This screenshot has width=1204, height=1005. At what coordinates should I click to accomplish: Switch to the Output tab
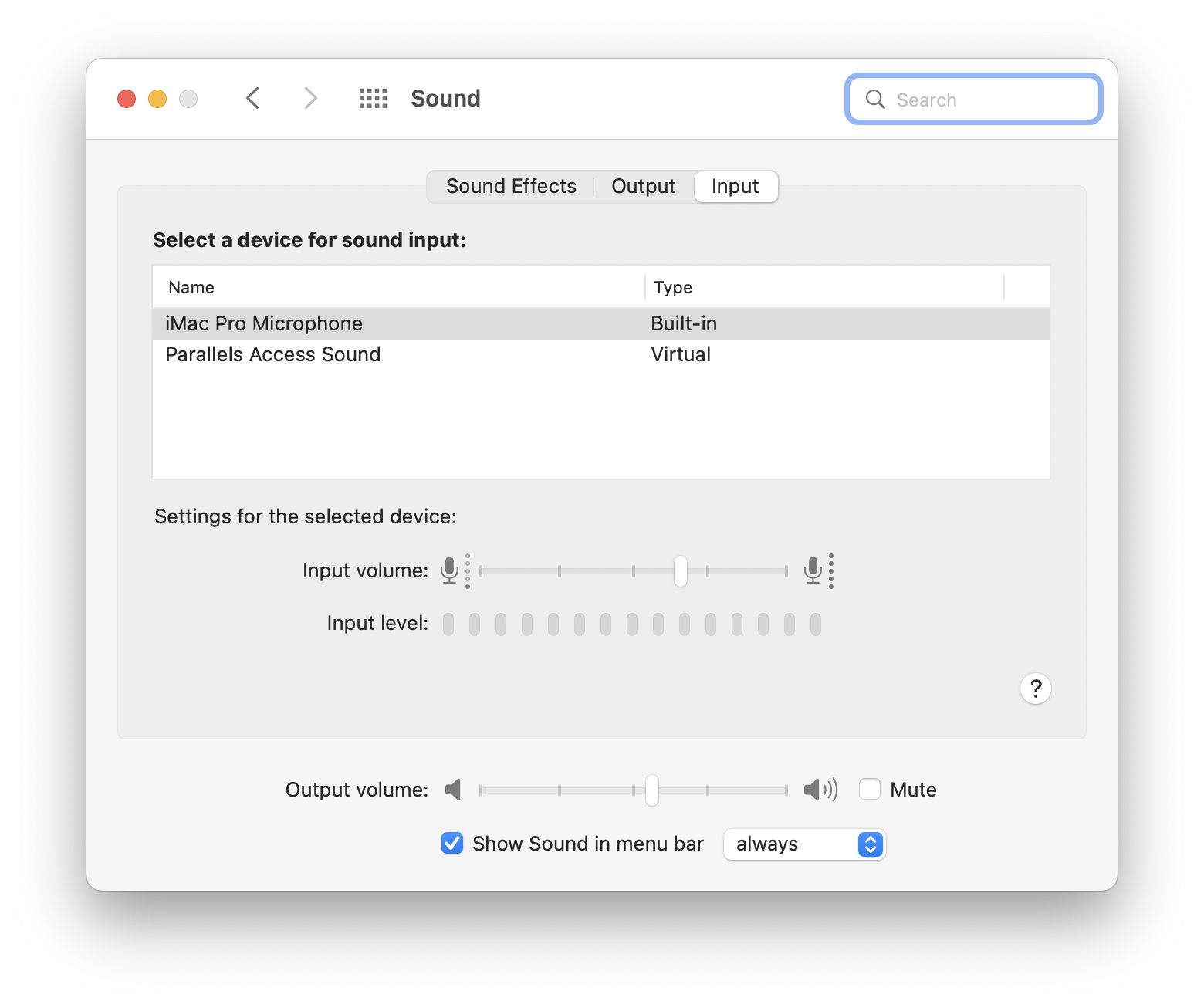(643, 186)
